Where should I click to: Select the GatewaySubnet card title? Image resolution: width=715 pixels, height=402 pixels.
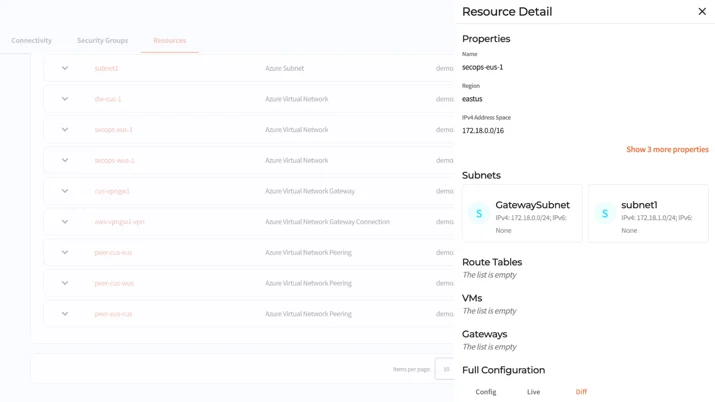click(533, 205)
